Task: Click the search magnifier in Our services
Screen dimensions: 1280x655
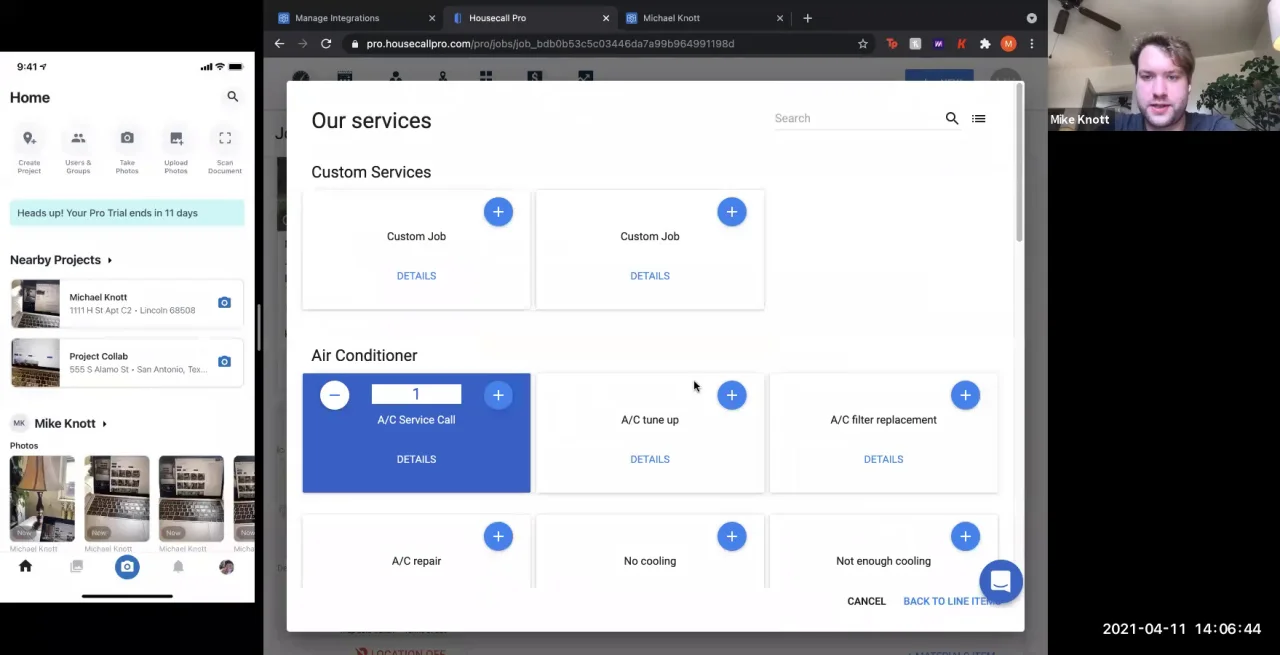Action: 952,118
